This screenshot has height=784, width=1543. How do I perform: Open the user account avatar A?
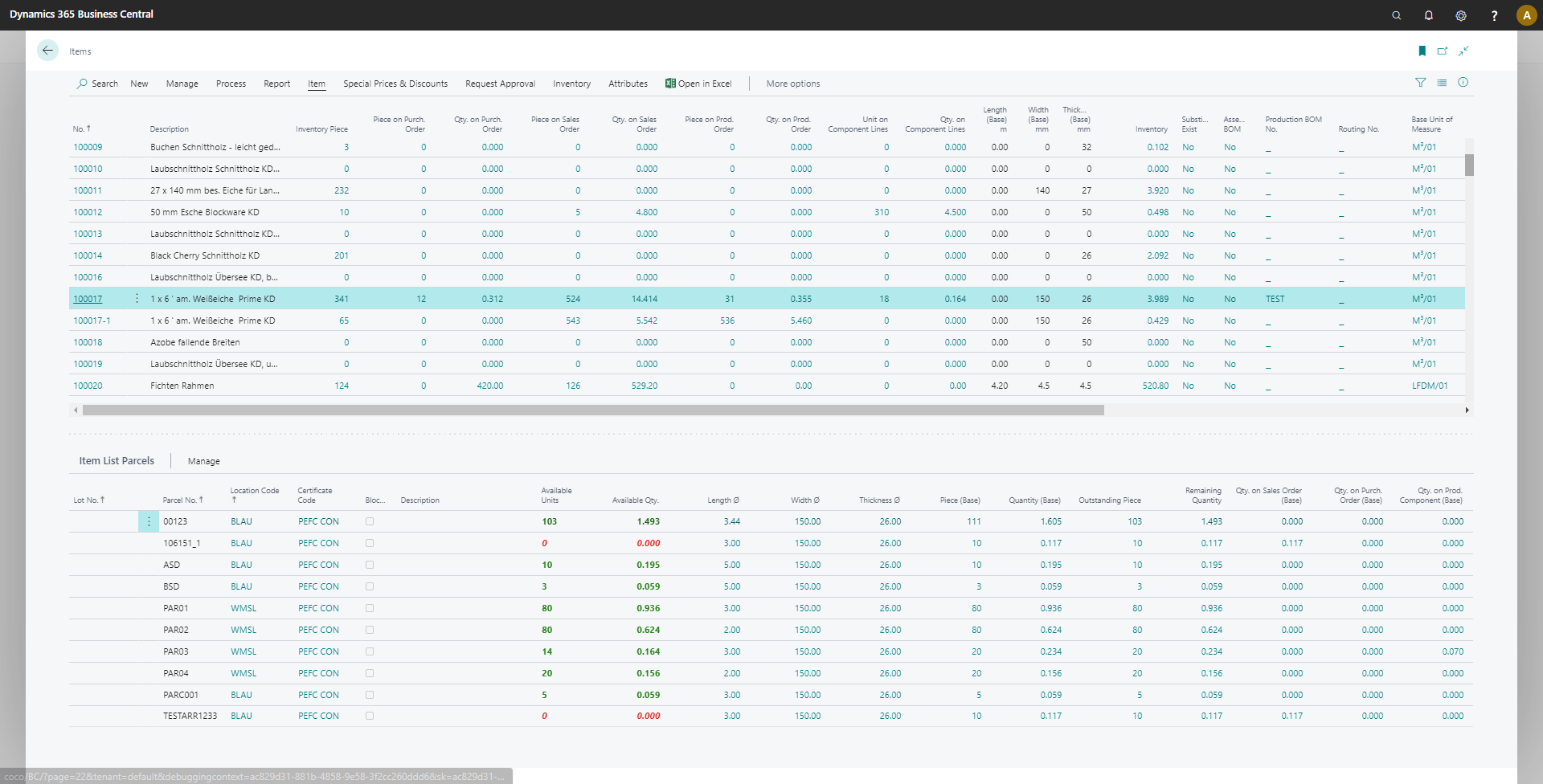[1527, 15]
